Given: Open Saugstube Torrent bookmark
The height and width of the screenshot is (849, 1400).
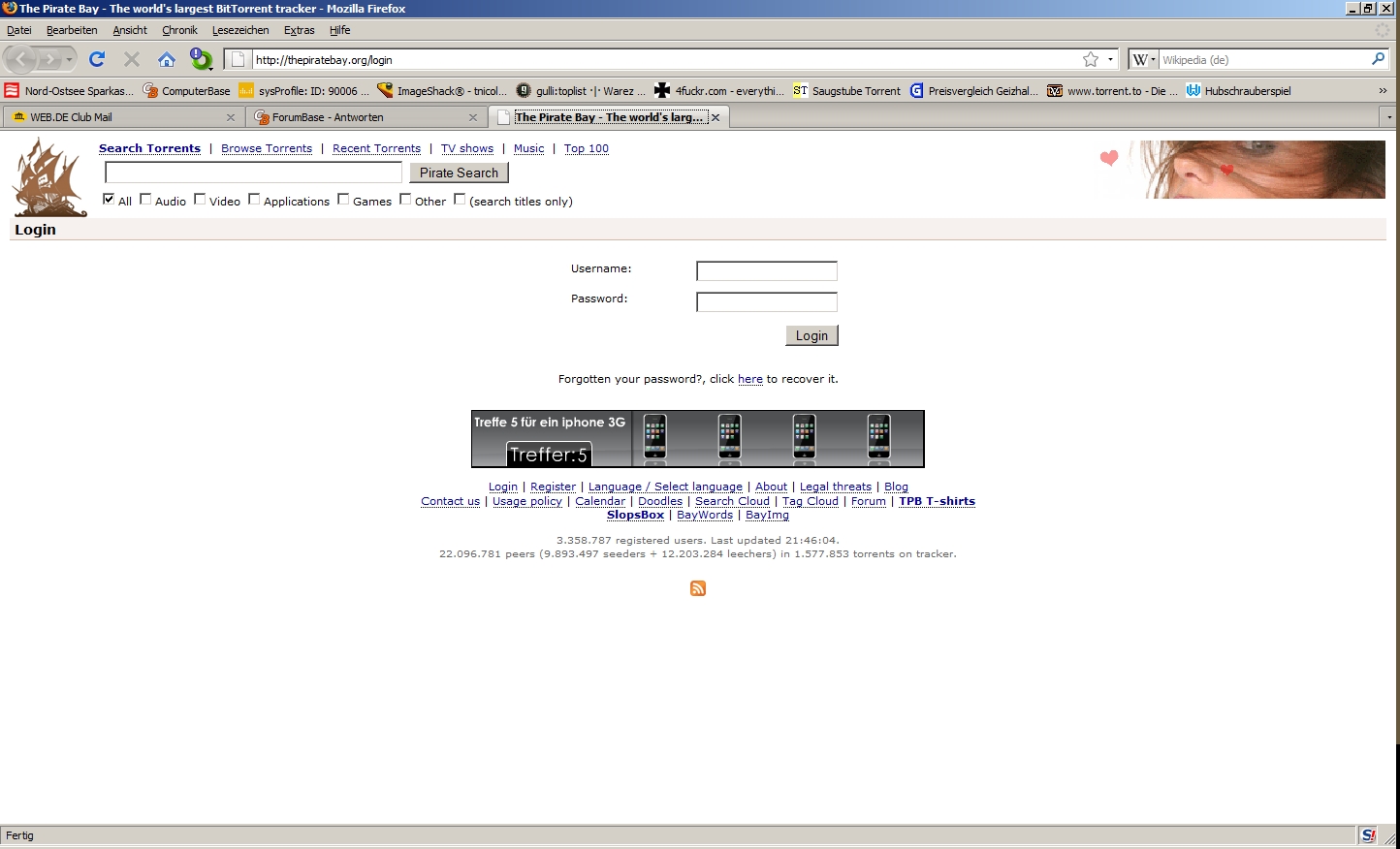Looking at the screenshot, I should pyautogui.click(x=846, y=90).
